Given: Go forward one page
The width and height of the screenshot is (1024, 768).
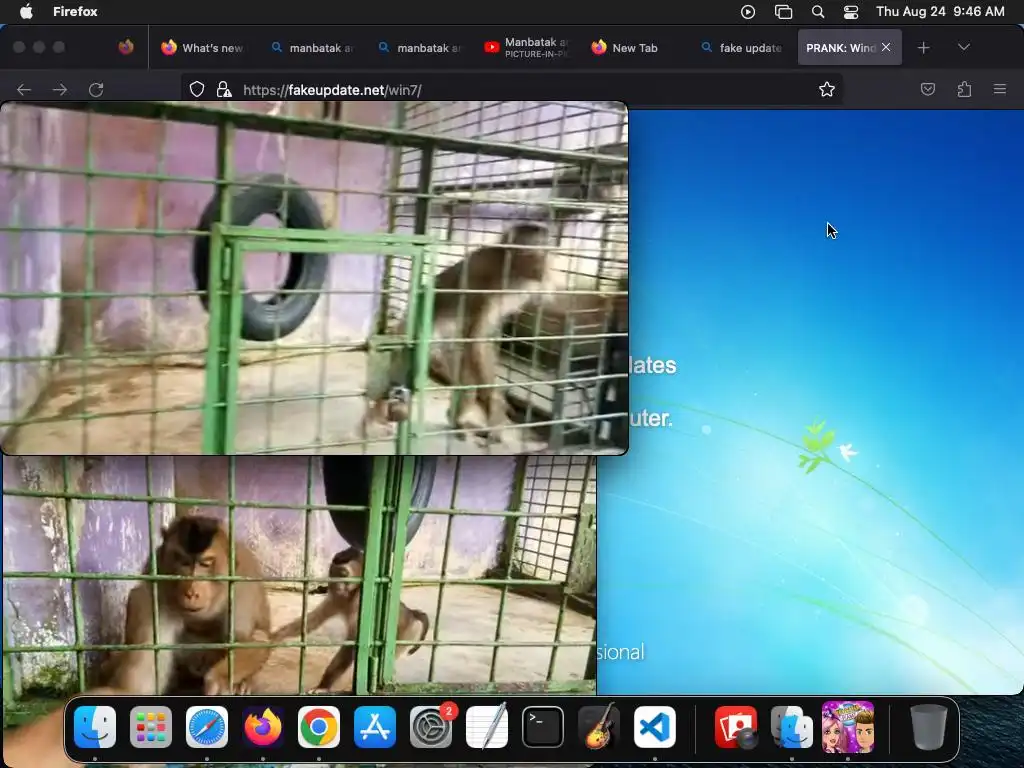Looking at the screenshot, I should pyautogui.click(x=60, y=89).
